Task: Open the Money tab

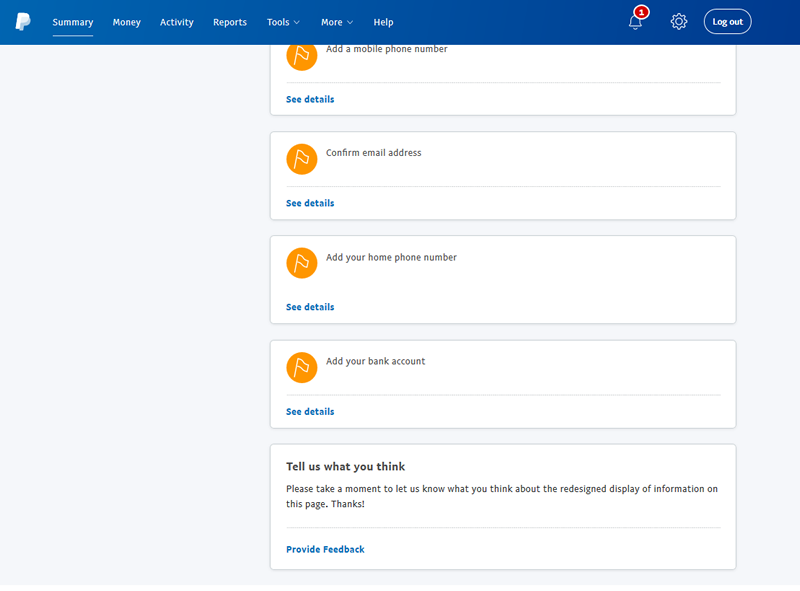Action: click(127, 22)
